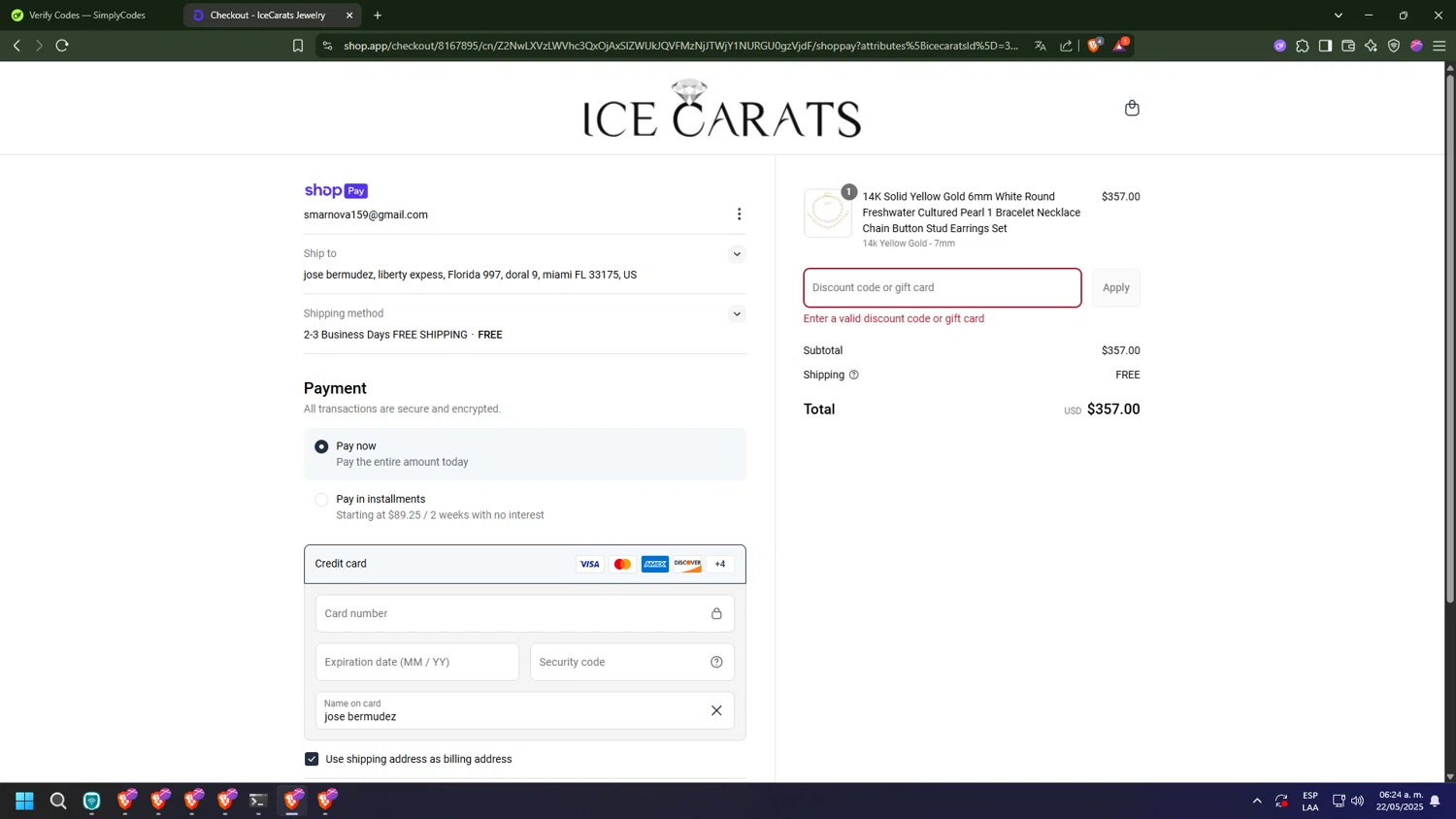Open the extensions puzzle-piece icon
The width and height of the screenshot is (1456, 819).
1303,46
